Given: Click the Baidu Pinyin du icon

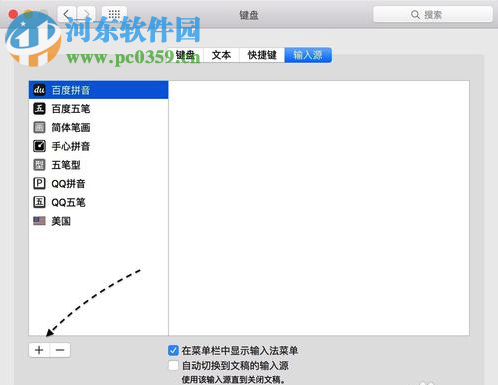Looking at the screenshot, I should [39, 90].
